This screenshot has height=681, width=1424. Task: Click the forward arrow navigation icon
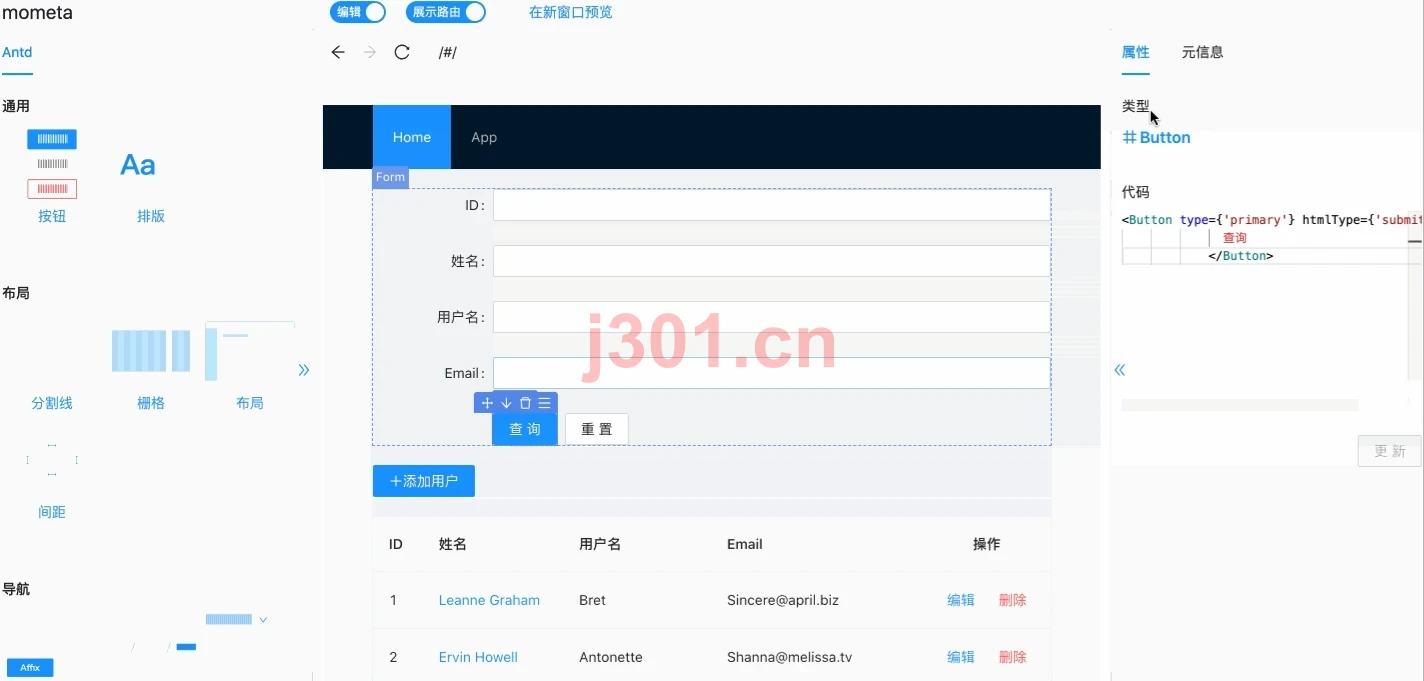tap(370, 52)
